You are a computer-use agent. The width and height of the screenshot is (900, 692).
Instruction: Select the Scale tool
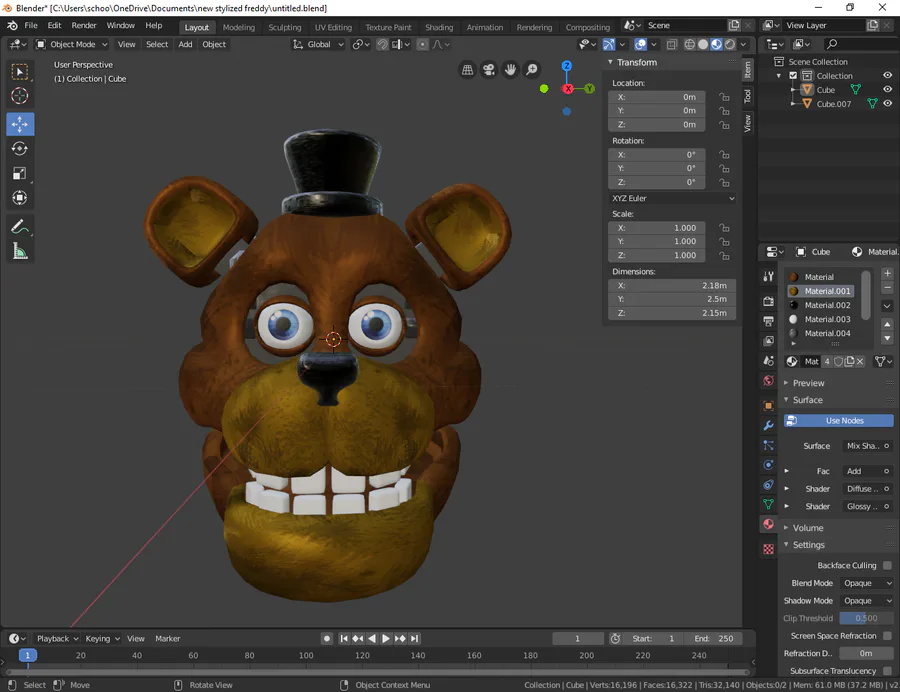[20, 173]
